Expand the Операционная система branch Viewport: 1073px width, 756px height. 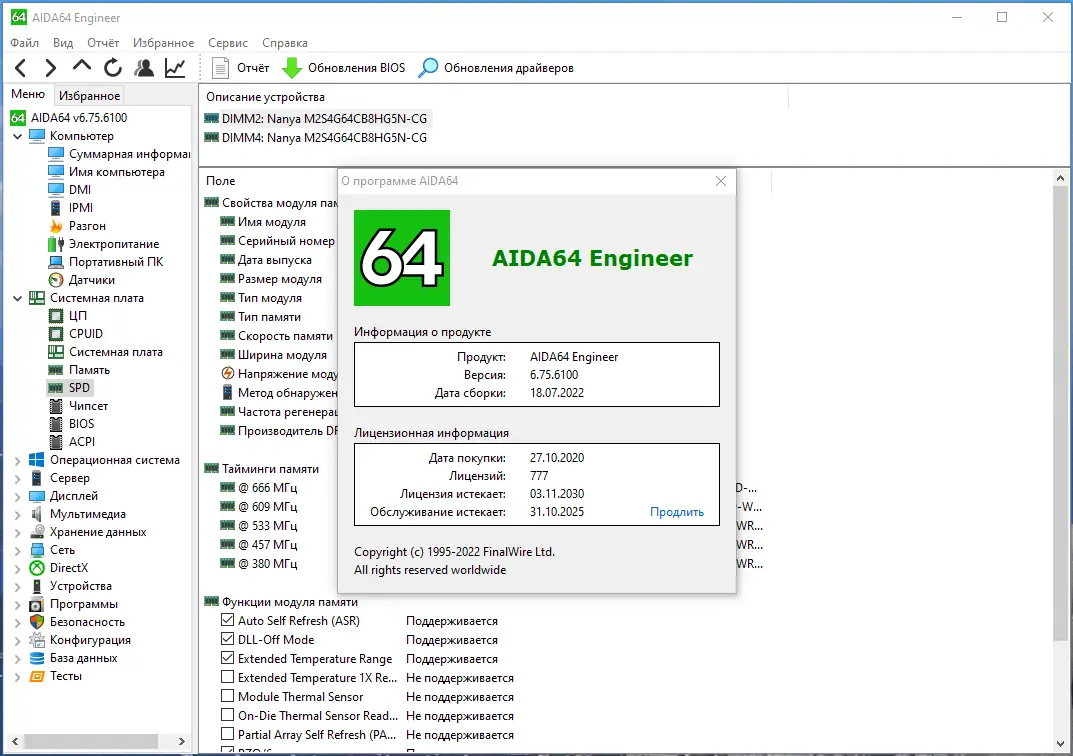[15, 459]
